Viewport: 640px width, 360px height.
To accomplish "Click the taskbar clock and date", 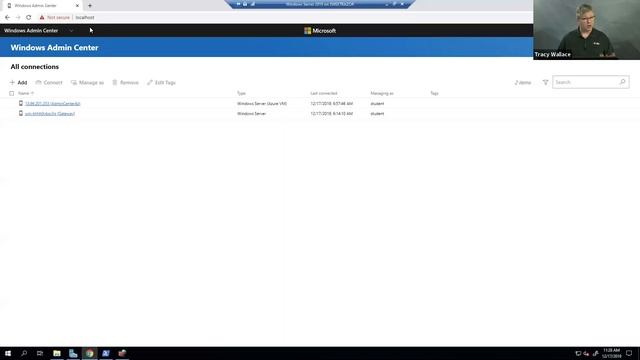I will [x=611, y=353].
